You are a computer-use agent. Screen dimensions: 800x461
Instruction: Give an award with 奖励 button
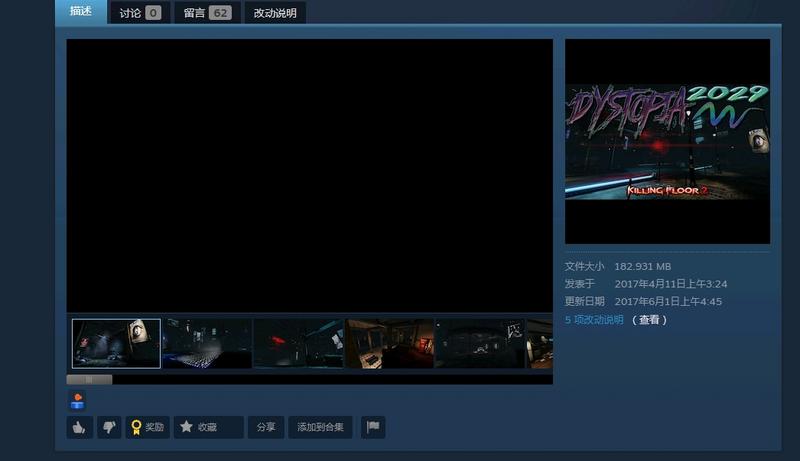[147, 427]
